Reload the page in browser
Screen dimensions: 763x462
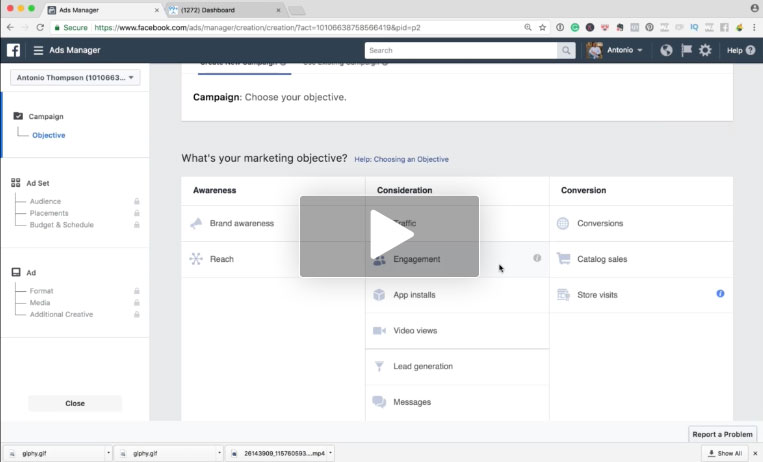coord(40,28)
